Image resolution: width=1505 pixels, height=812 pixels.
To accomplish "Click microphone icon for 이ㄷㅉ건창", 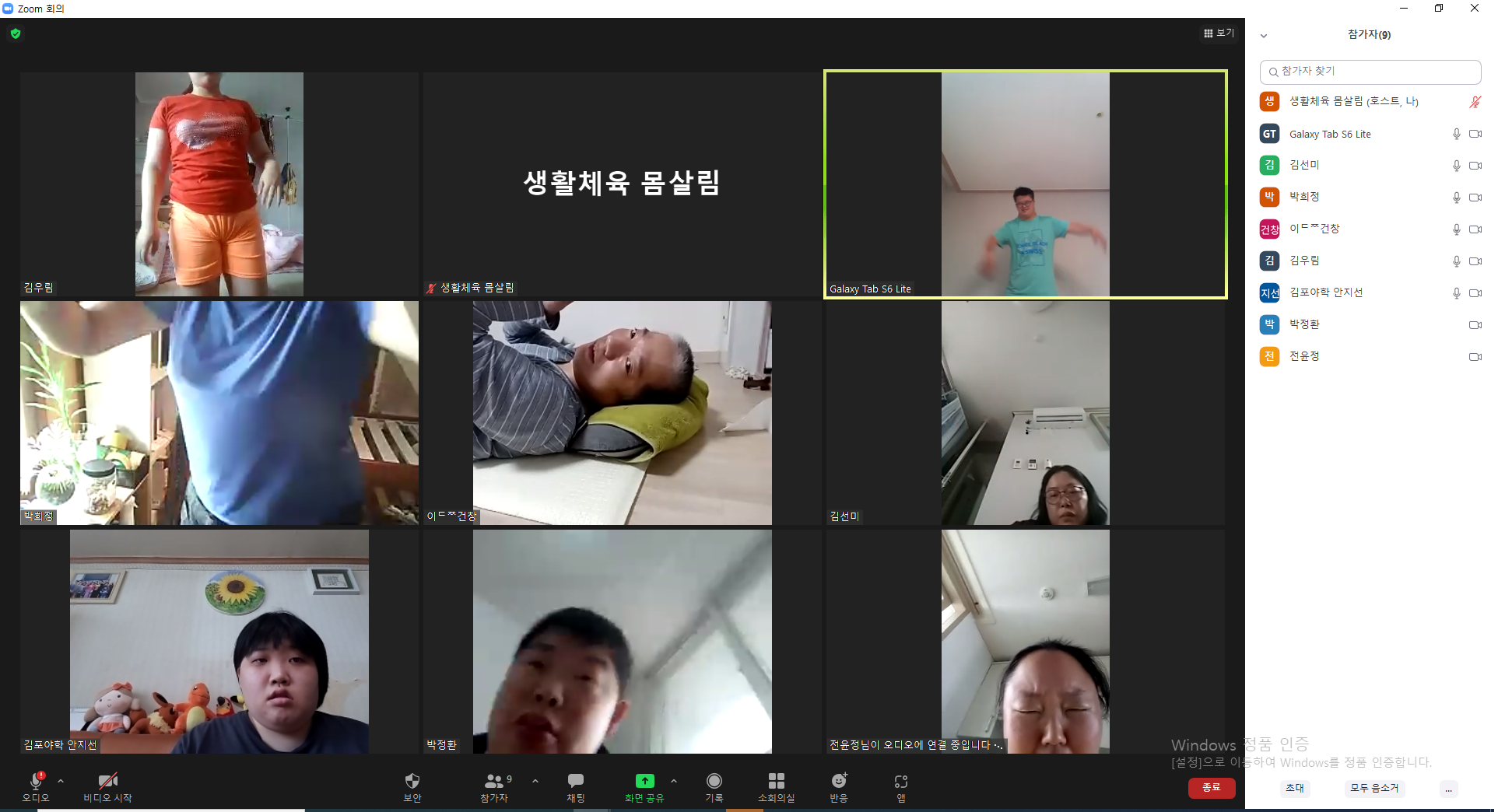I will click(1456, 229).
